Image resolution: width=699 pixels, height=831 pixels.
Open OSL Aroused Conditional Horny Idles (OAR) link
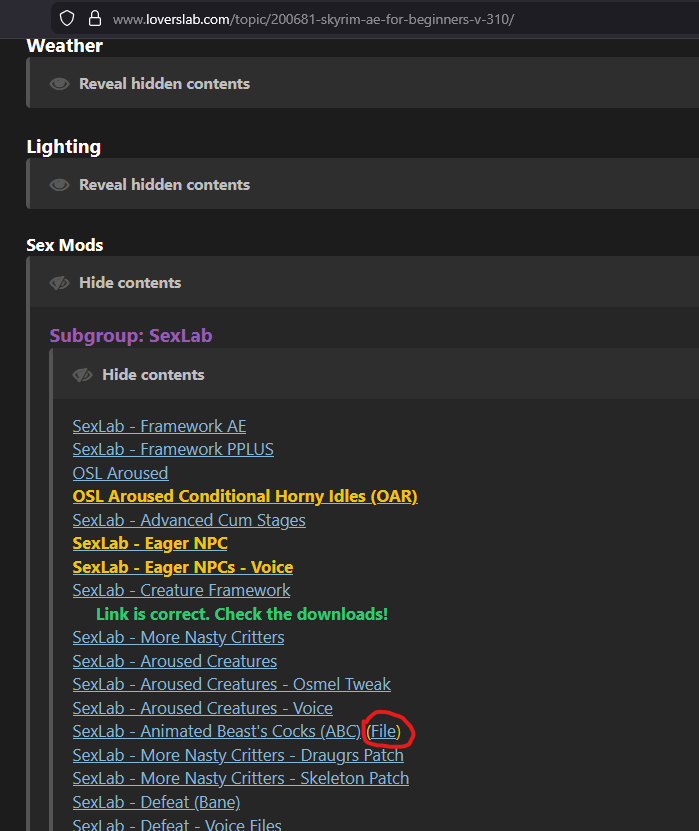pyautogui.click(x=245, y=497)
